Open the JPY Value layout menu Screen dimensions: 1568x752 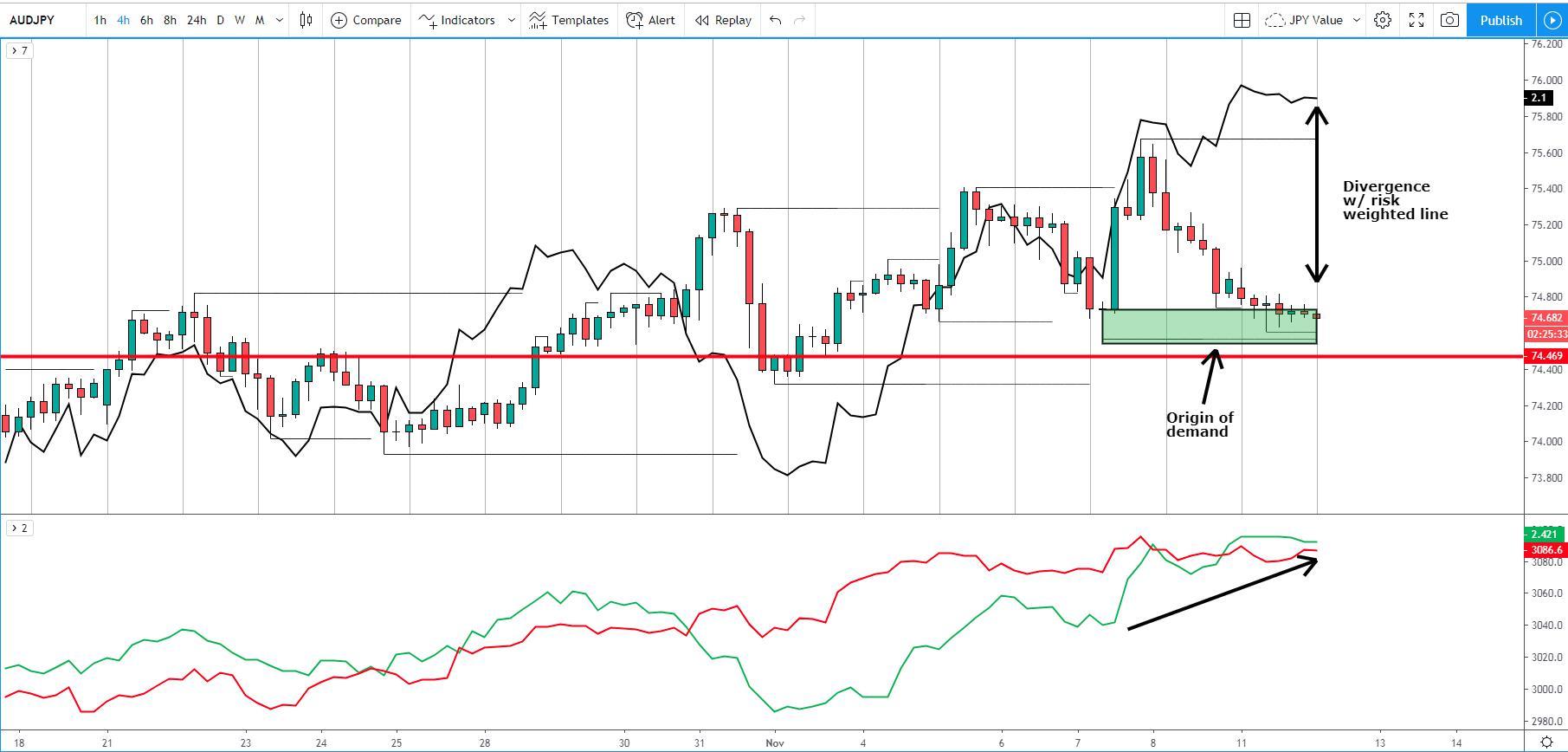coord(1313,20)
